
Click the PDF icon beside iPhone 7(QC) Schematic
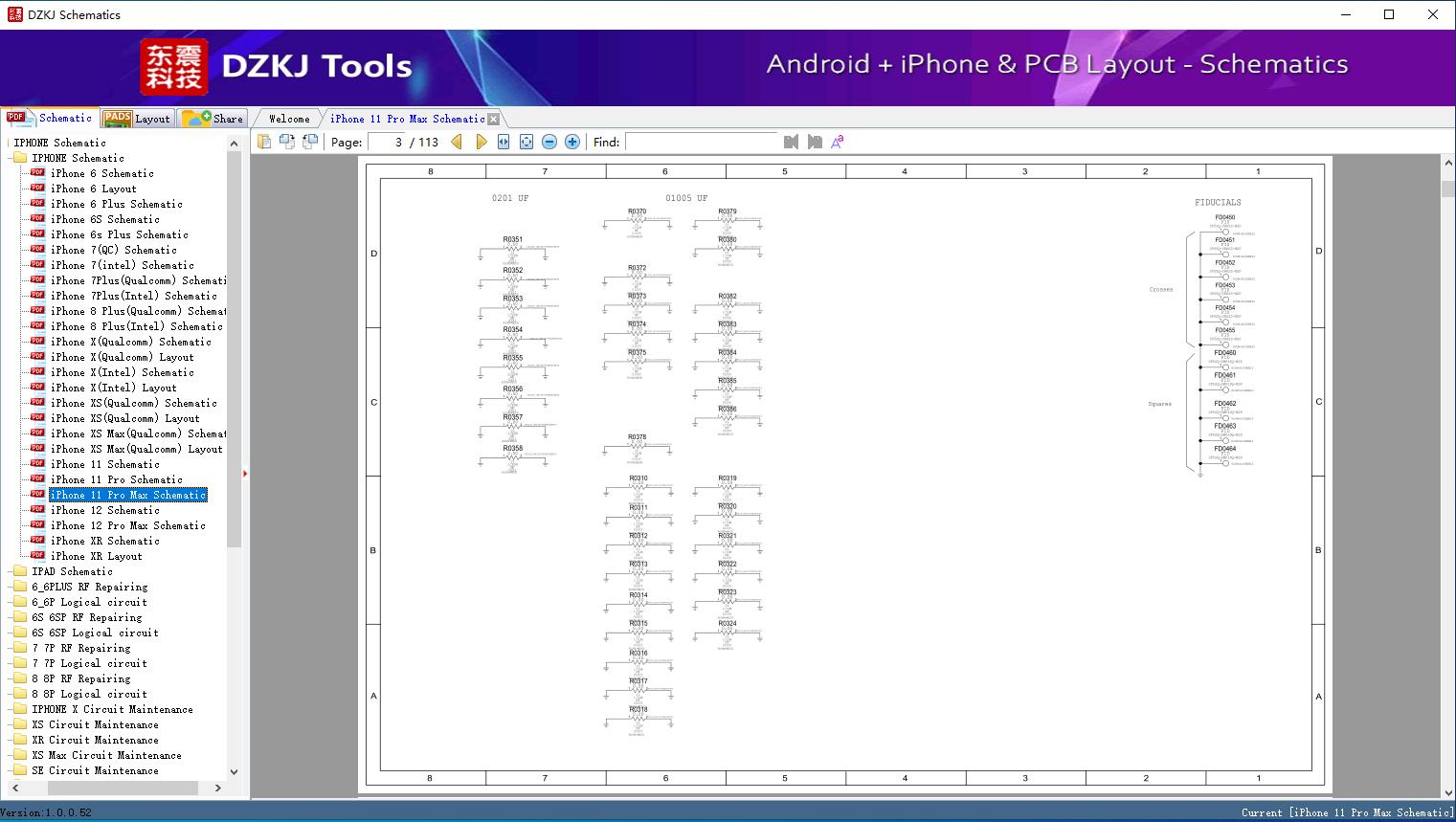(37, 250)
